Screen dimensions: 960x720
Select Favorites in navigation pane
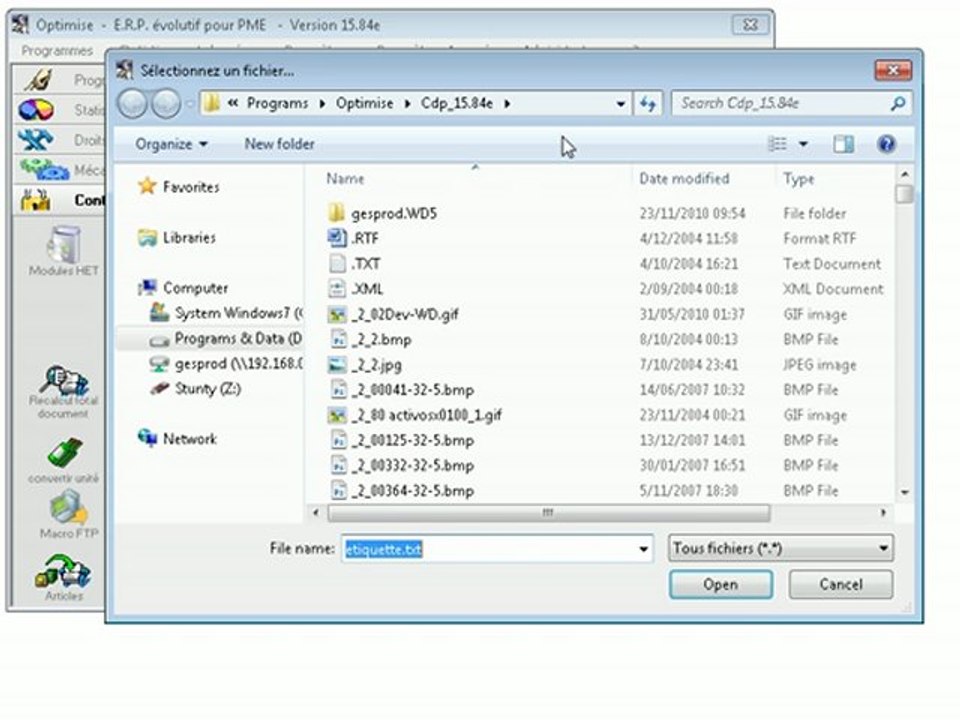tap(179, 187)
